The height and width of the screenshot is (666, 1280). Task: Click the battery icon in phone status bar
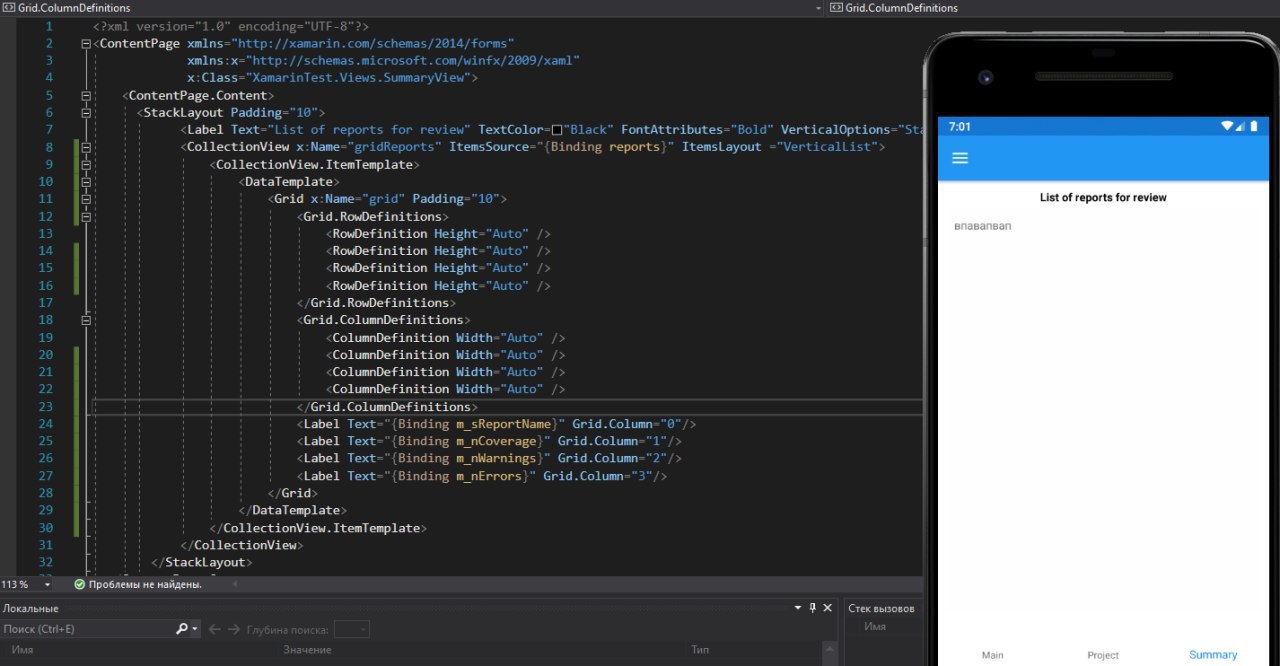[1254, 127]
